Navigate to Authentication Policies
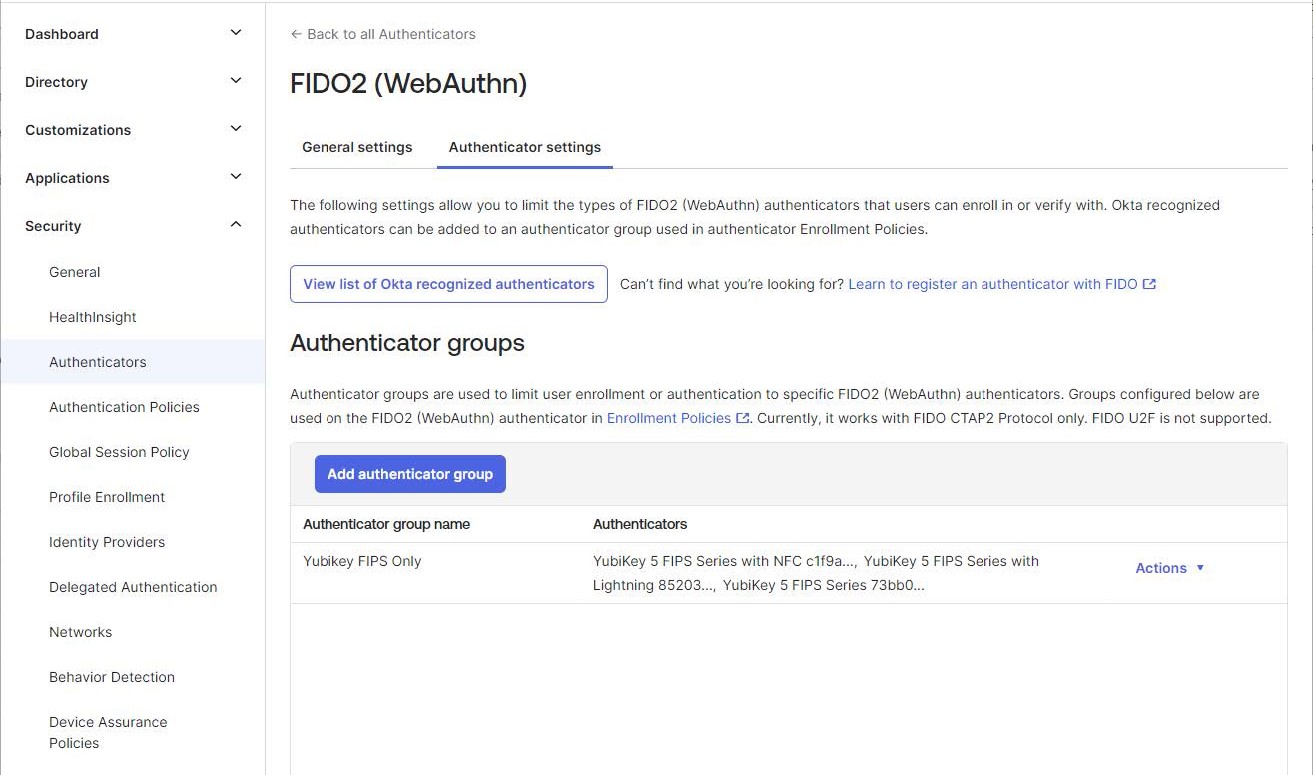 (x=124, y=407)
